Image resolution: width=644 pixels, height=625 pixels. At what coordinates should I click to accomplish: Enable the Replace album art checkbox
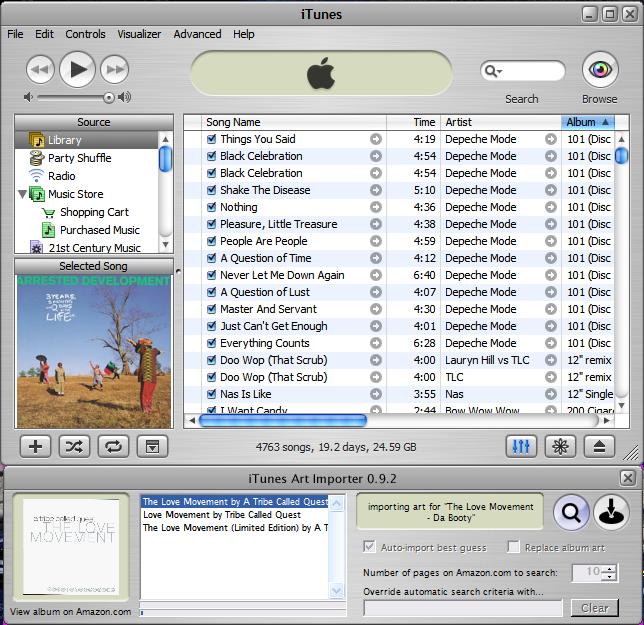click(x=514, y=547)
